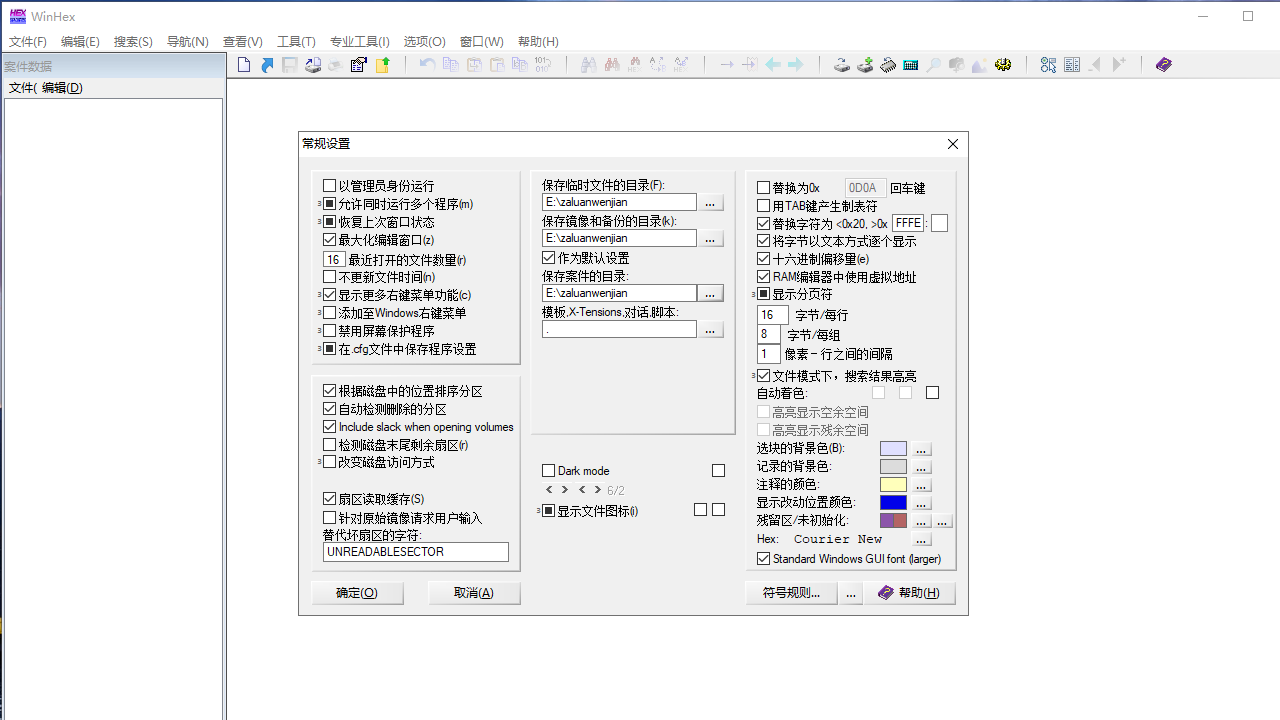Browse for the 模板,X-Tensions script path

(711, 327)
